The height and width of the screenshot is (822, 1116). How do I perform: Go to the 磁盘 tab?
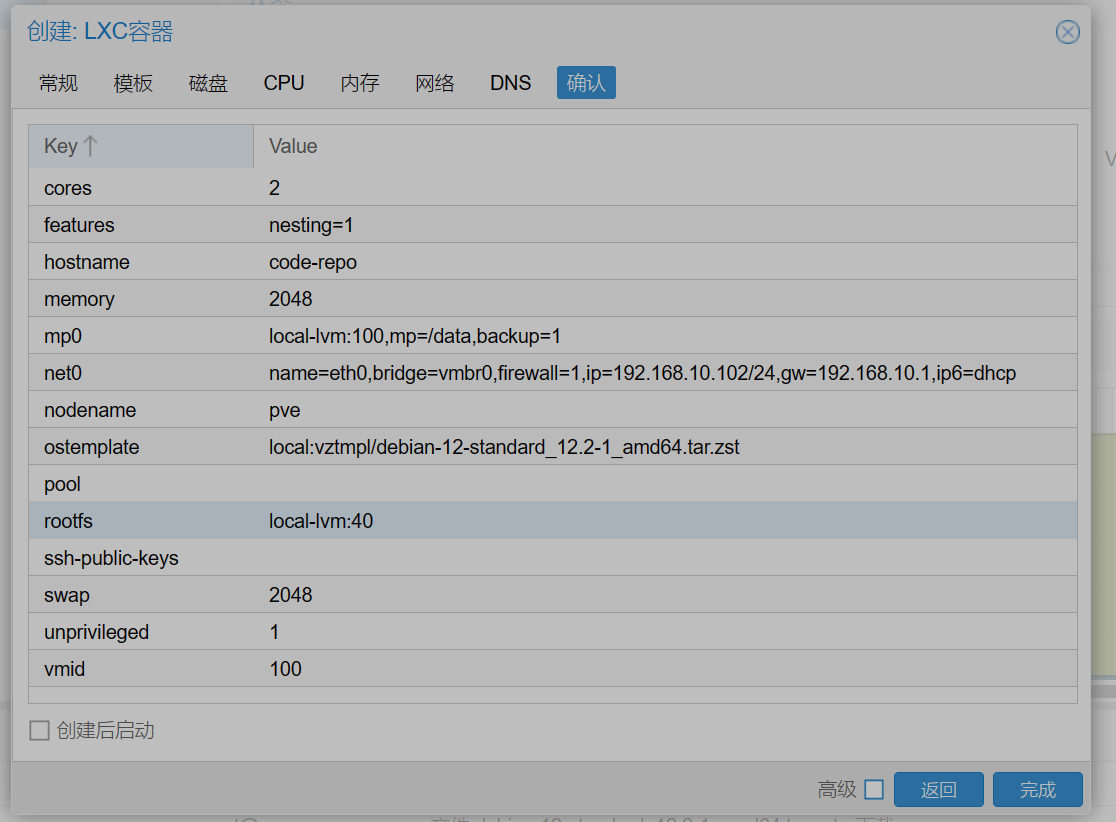pyautogui.click(x=208, y=83)
